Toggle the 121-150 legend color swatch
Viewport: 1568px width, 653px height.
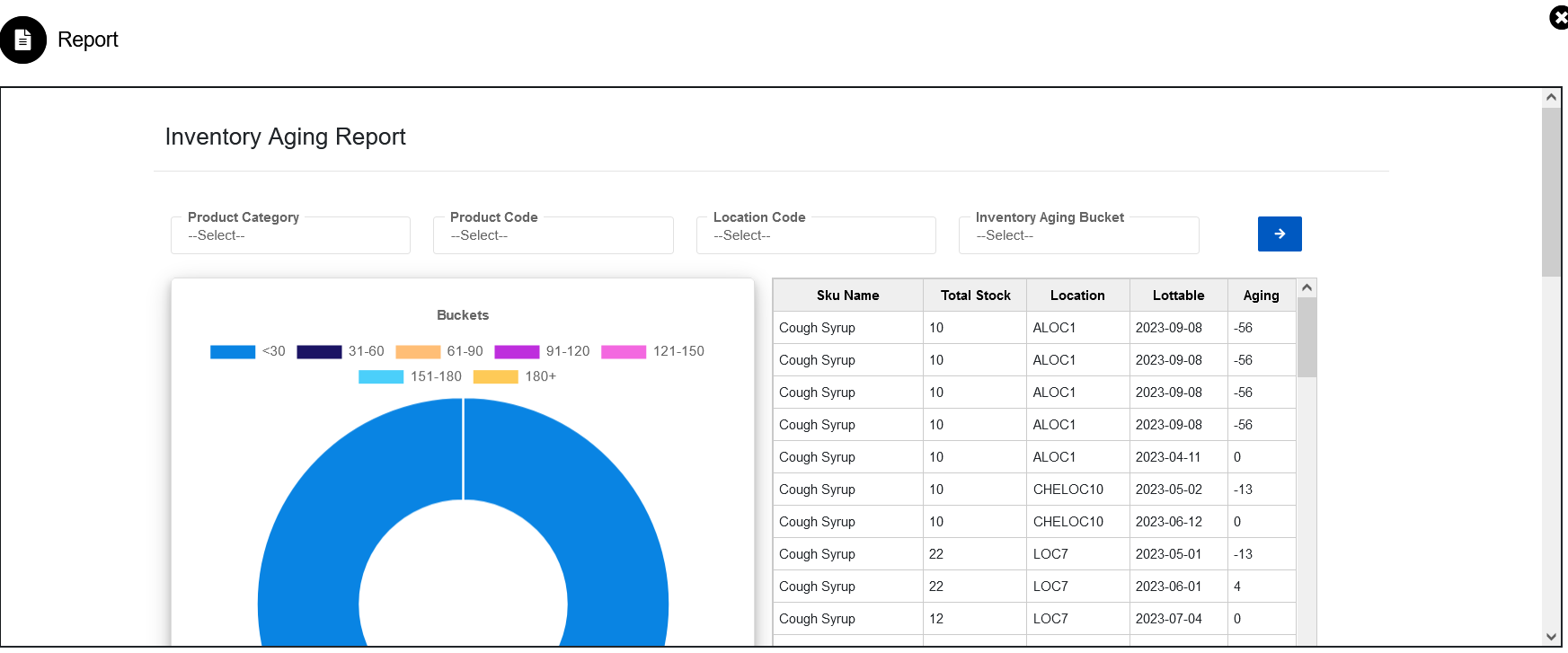click(624, 352)
